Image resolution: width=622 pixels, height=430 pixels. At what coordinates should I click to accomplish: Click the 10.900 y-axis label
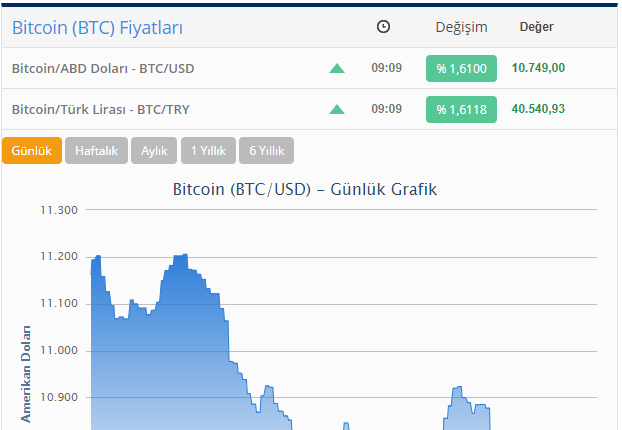click(x=59, y=397)
